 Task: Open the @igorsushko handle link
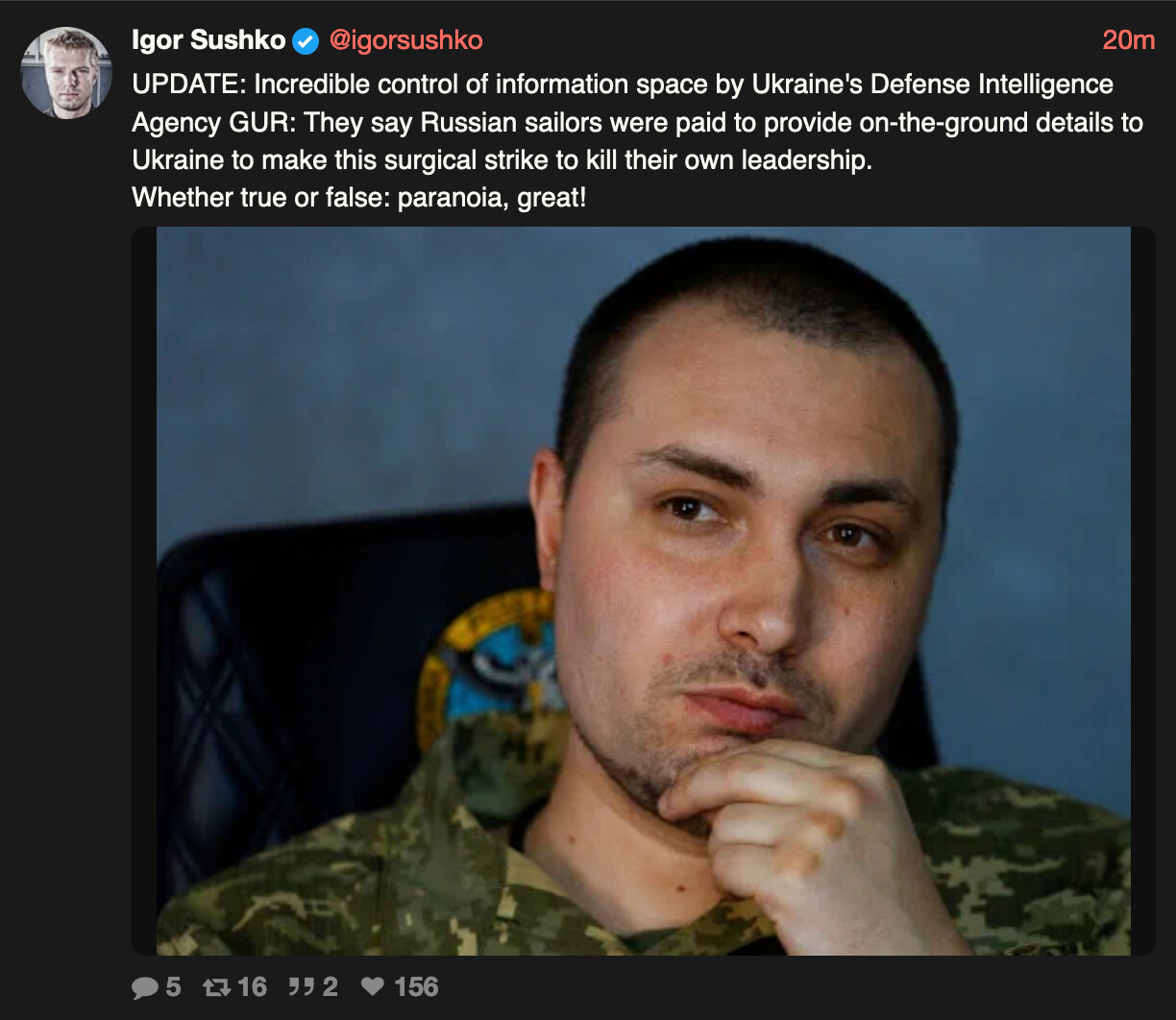click(405, 40)
